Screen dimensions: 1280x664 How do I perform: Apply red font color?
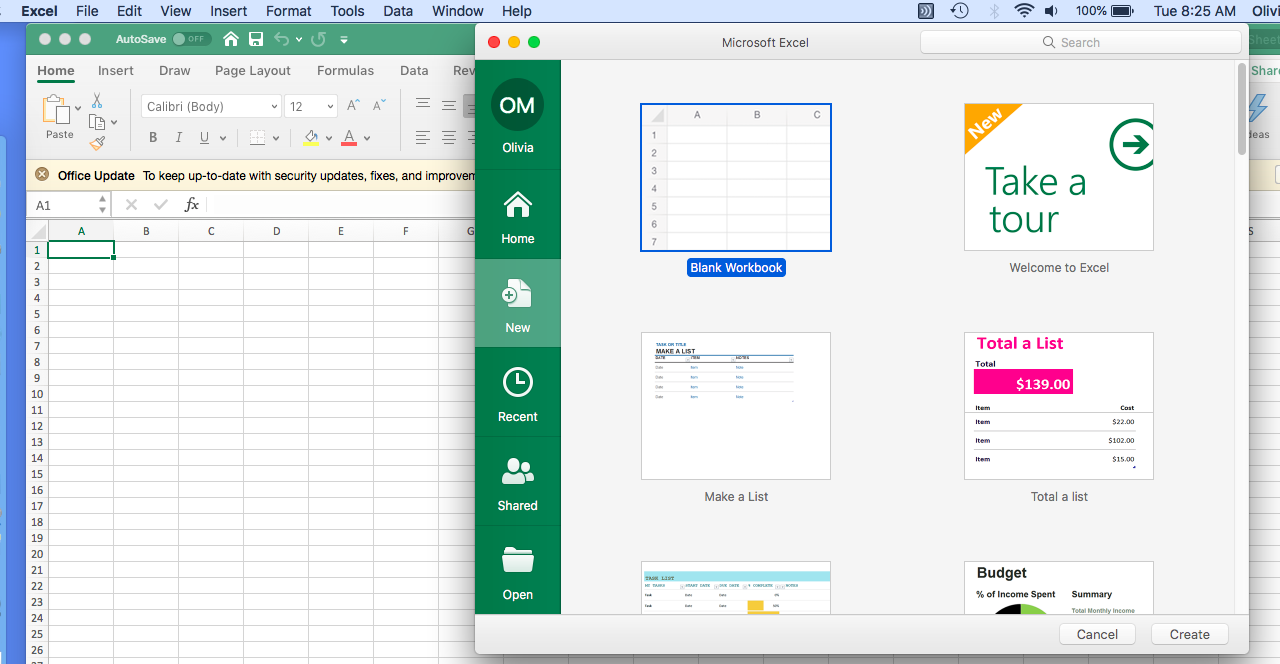tap(349, 138)
